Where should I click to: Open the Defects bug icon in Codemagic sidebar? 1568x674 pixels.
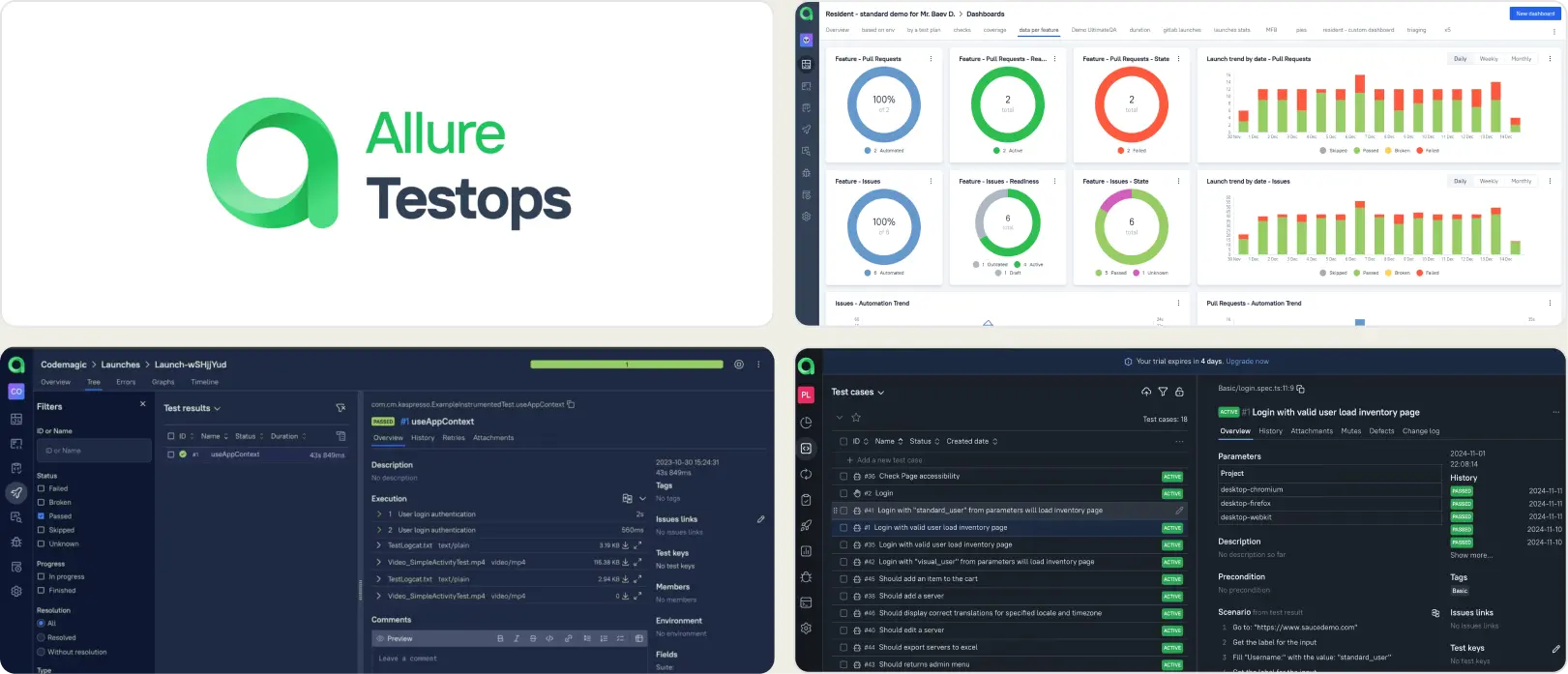coord(16,542)
